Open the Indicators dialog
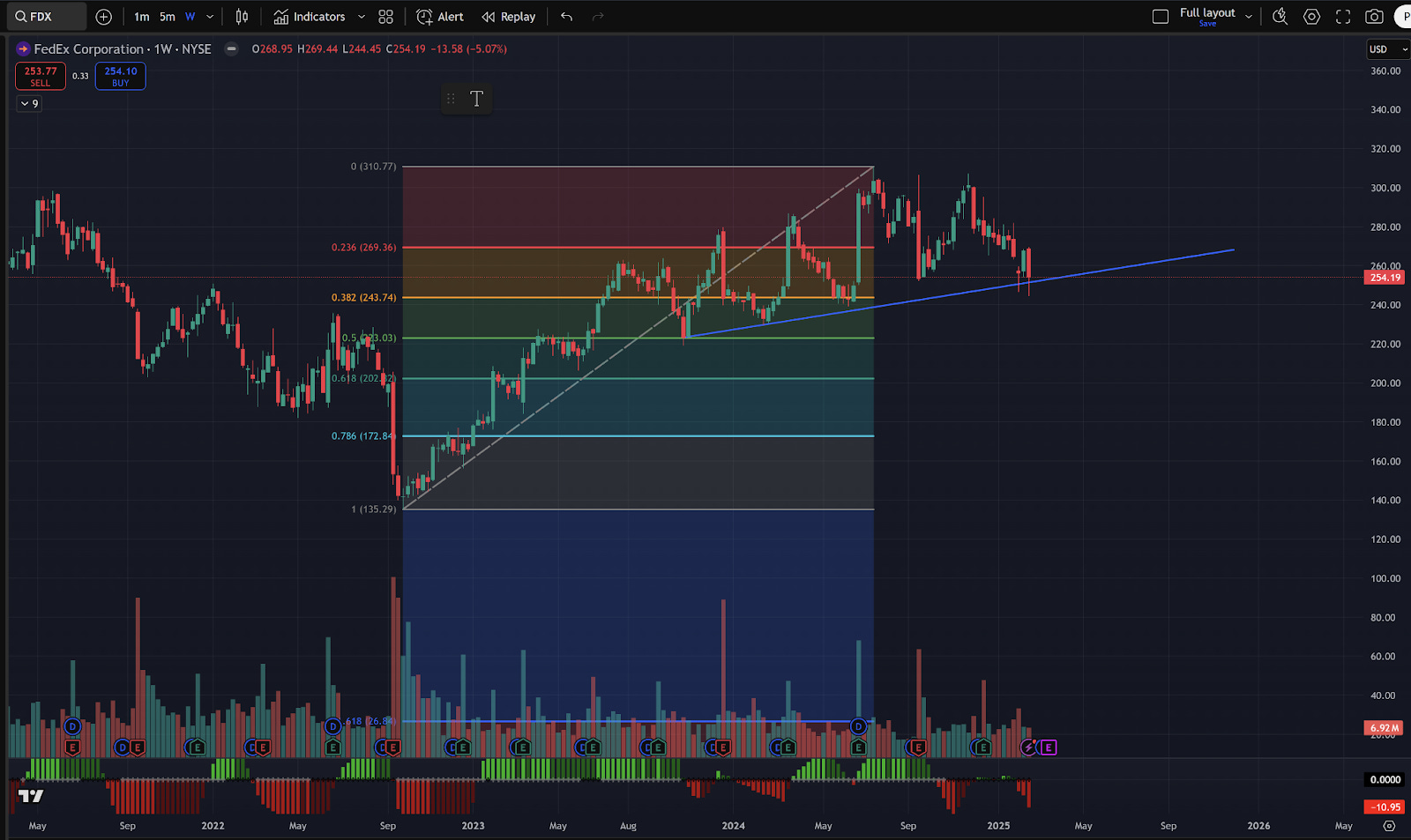1411x840 pixels. (310, 17)
